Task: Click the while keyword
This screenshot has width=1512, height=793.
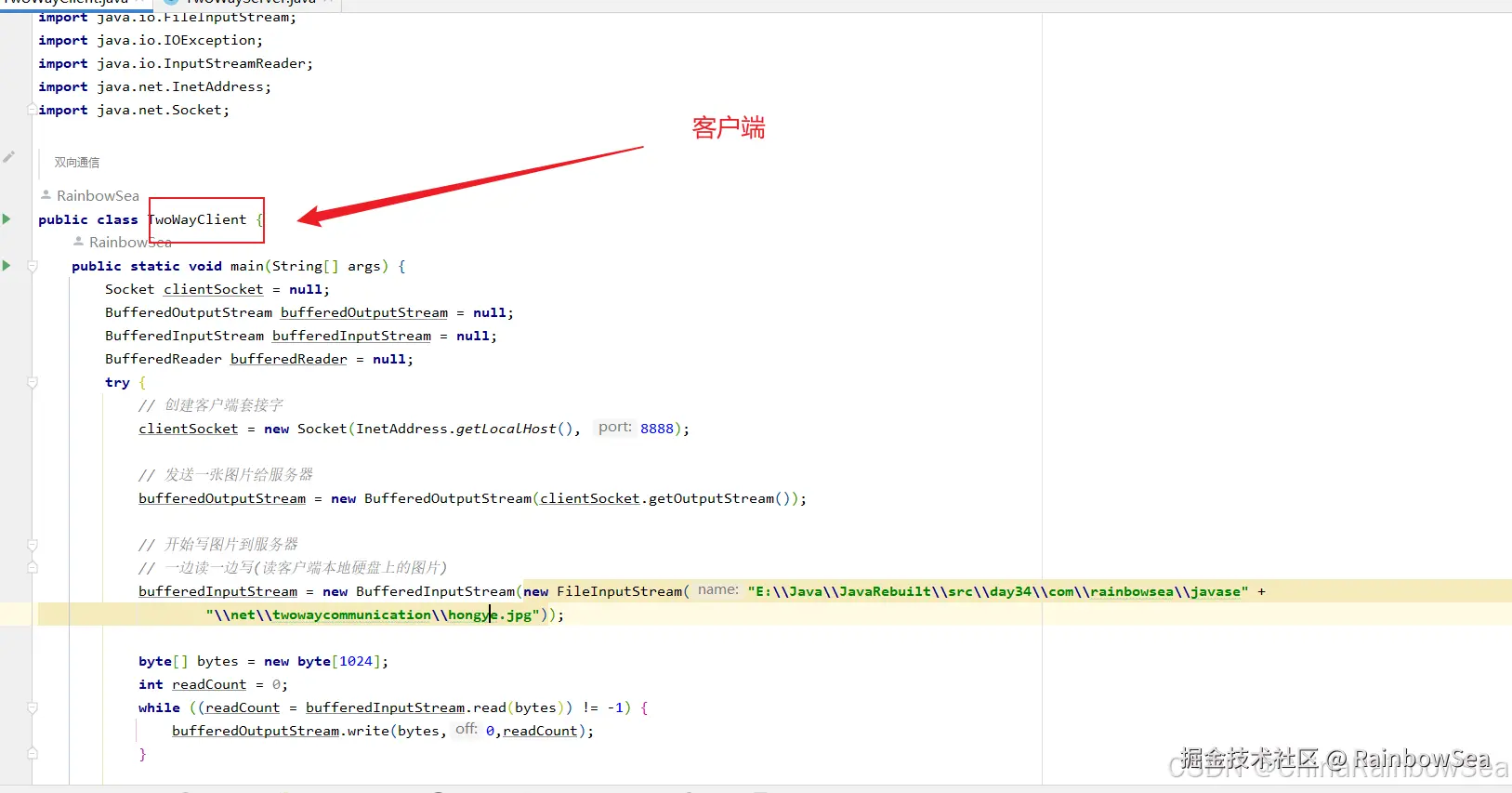Action: coord(159,707)
